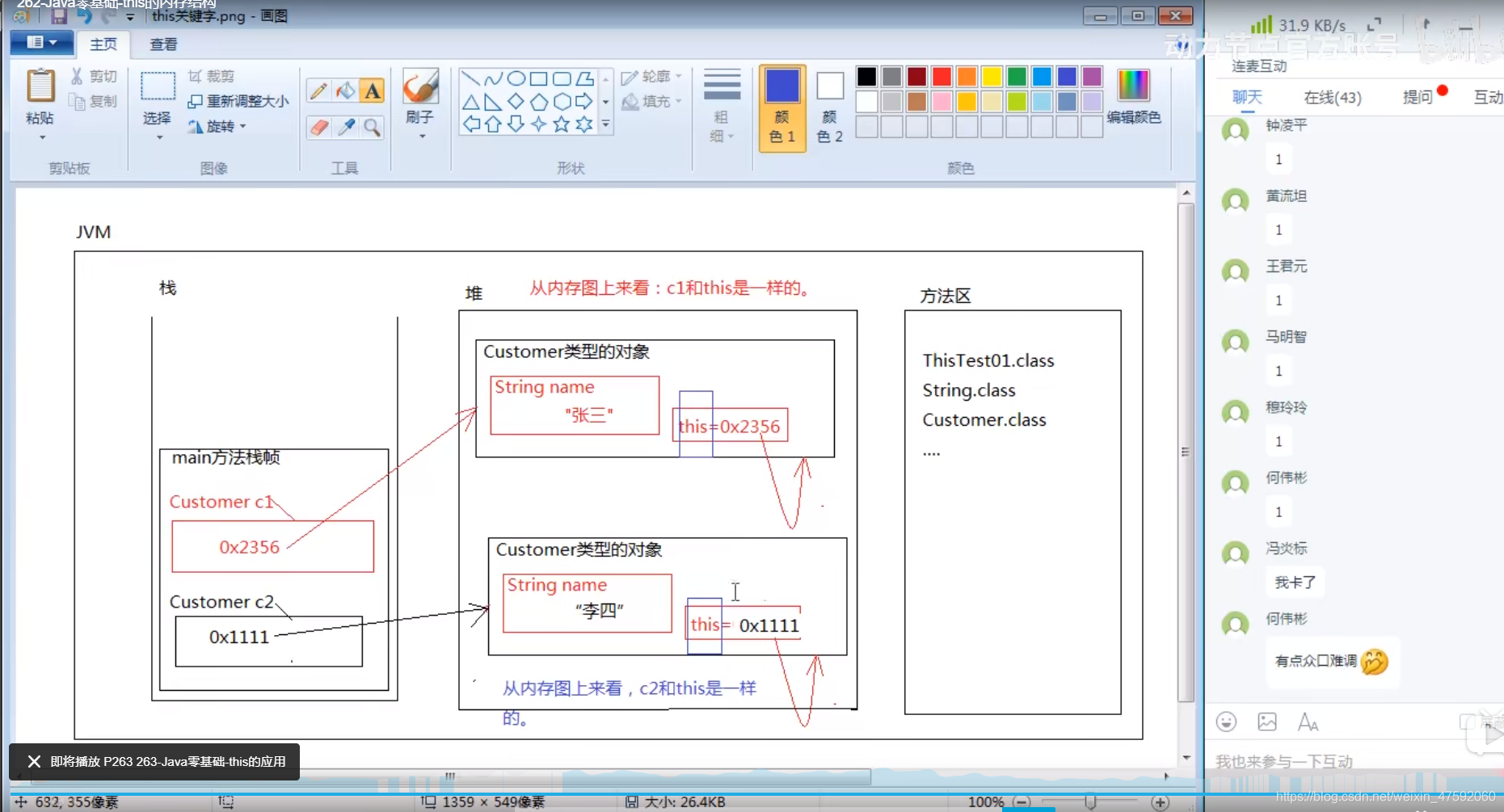Select the Color picker eyedropper tool
Image resolution: width=1504 pixels, height=812 pixels.
click(346, 127)
